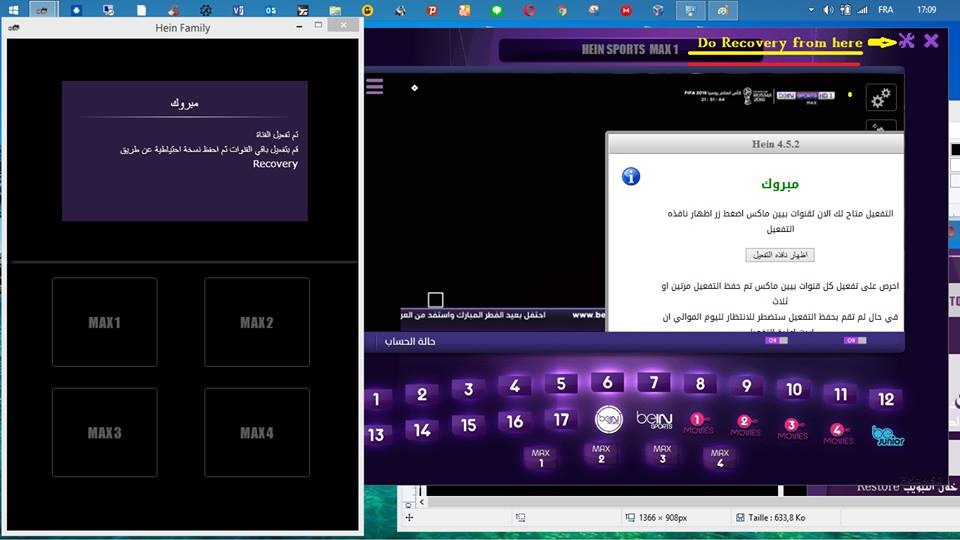Open the settings gears icon in player

click(881, 97)
